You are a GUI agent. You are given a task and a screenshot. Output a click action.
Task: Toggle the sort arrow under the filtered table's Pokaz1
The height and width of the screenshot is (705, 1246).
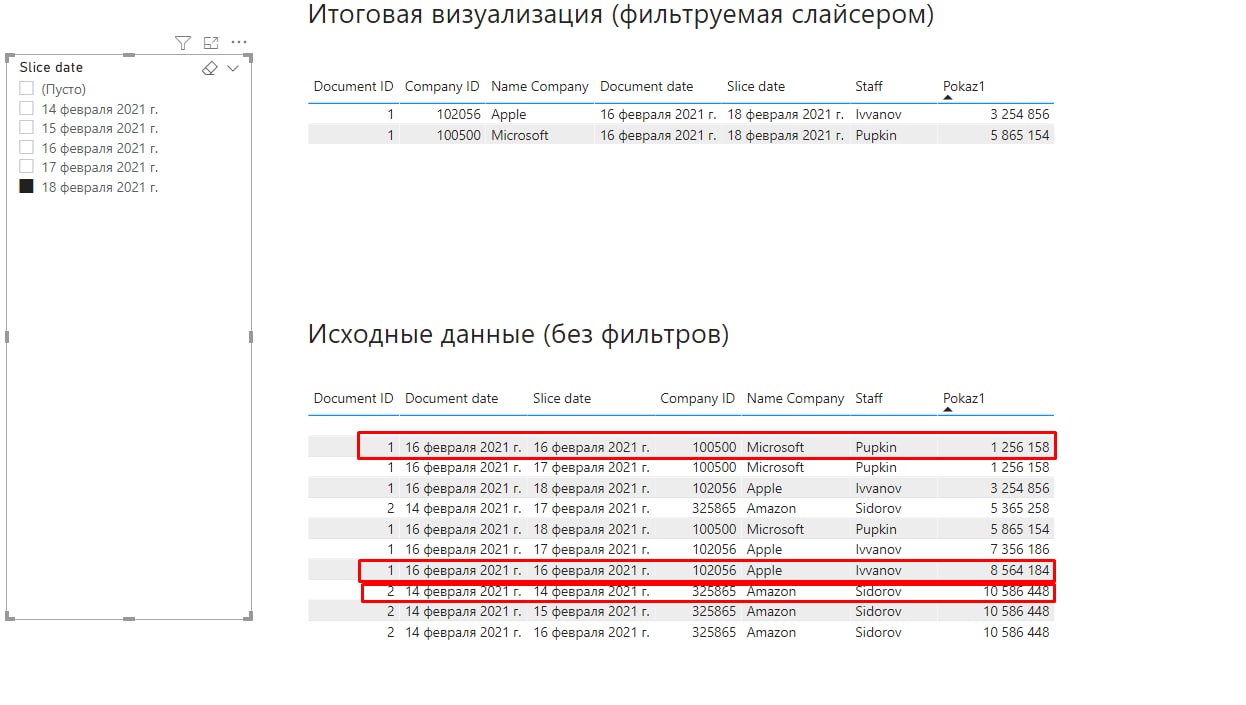[948, 98]
